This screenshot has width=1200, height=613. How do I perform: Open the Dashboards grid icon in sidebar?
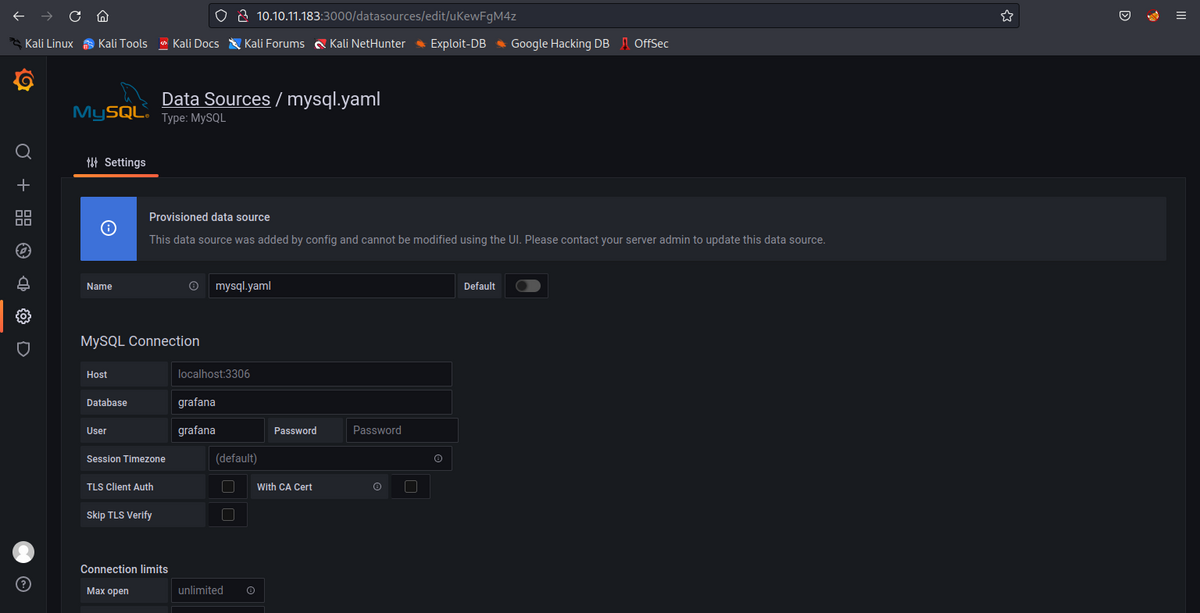pos(24,218)
